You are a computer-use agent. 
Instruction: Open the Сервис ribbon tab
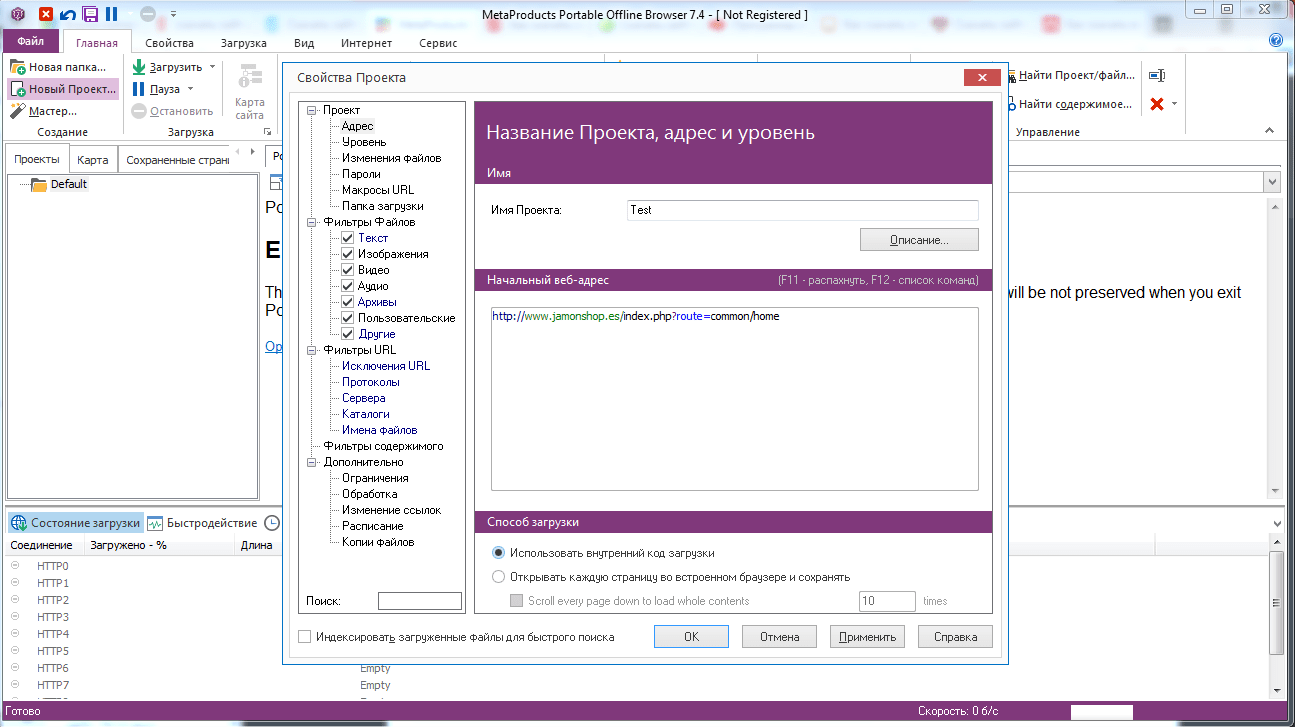(x=438, y=43)
